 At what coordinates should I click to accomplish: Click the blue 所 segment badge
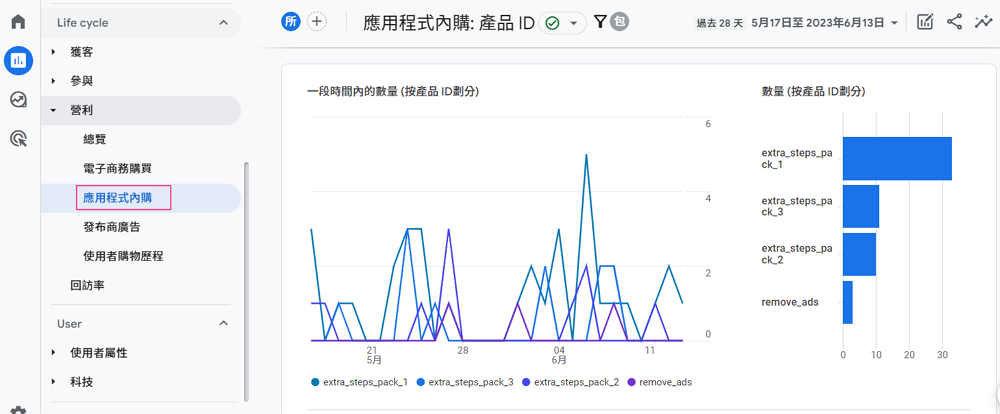click(x=291, y=22)
